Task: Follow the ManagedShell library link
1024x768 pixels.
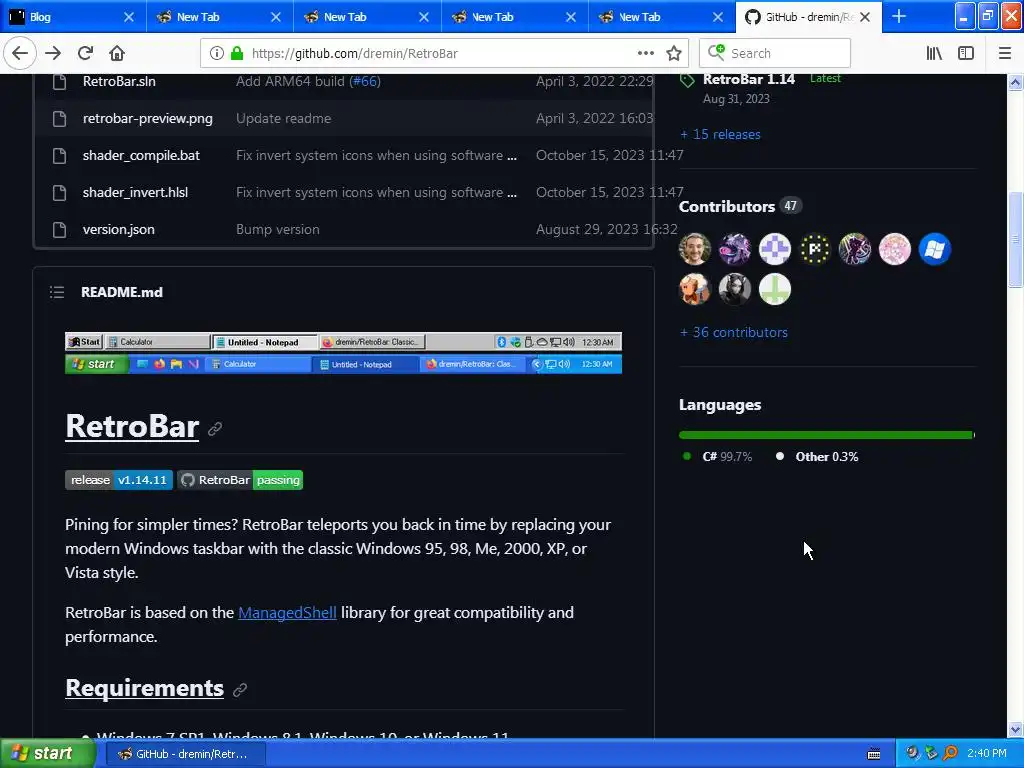Action: [287, 613]
